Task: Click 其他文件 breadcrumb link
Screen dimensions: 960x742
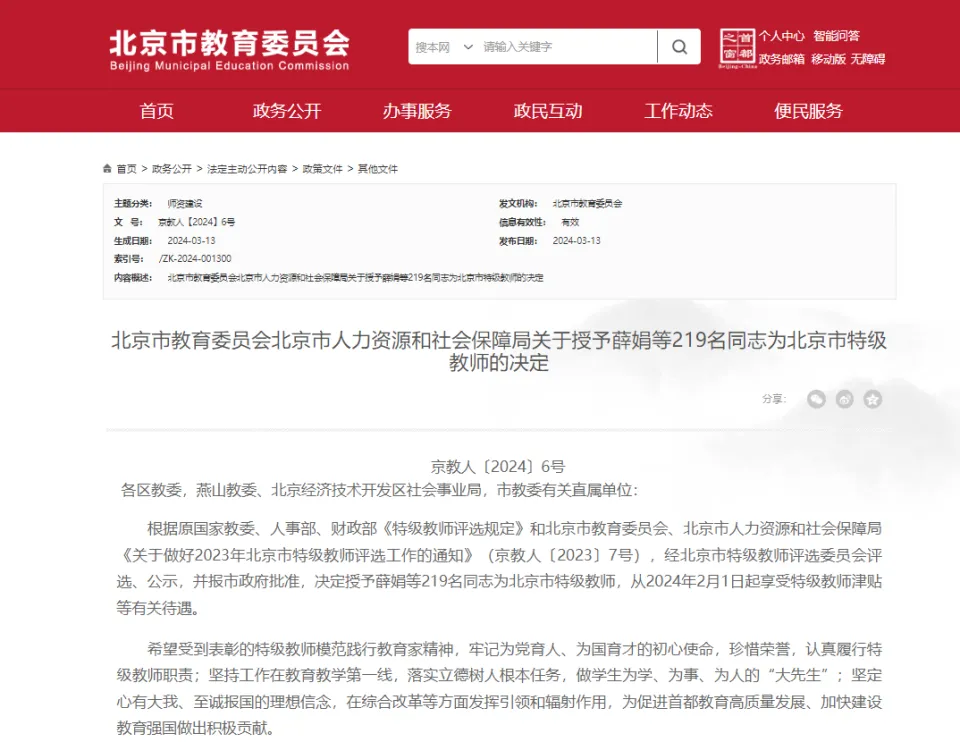Action: (x=378, y=169)
